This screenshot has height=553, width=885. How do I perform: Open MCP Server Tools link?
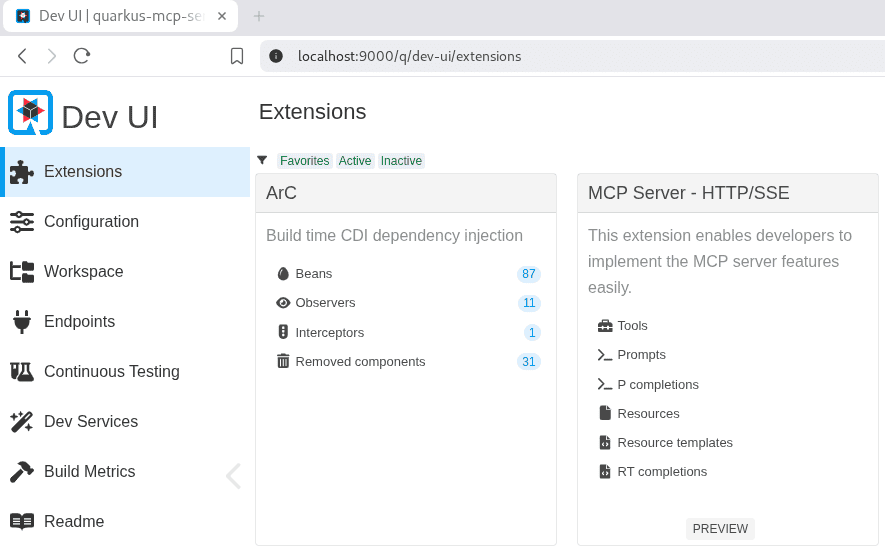click(x=632, y=326)
